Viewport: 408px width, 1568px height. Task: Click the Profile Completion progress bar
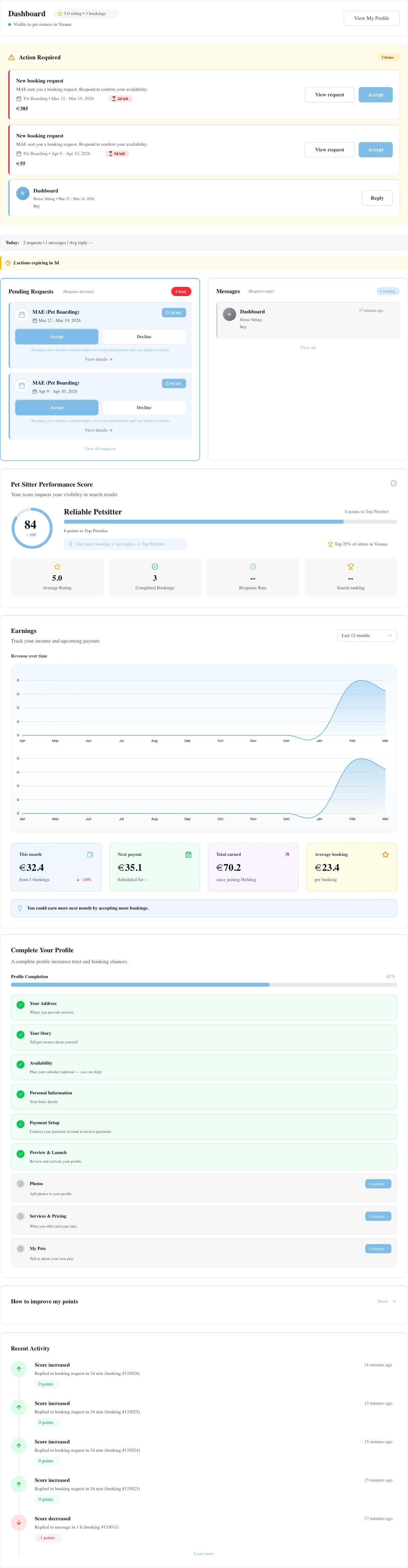[204, 984]
